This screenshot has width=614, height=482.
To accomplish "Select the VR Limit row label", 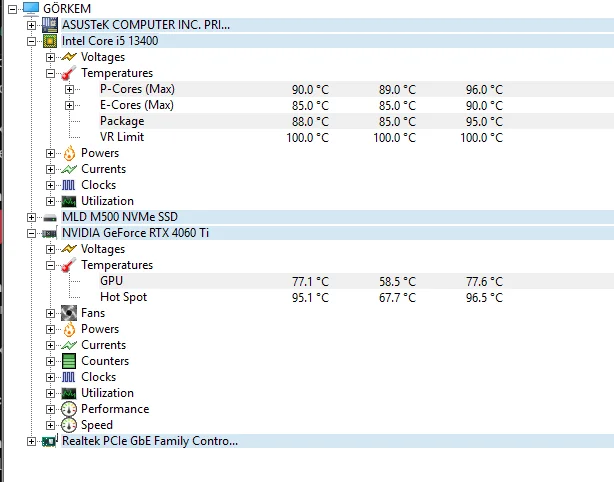I will point(122,137).
